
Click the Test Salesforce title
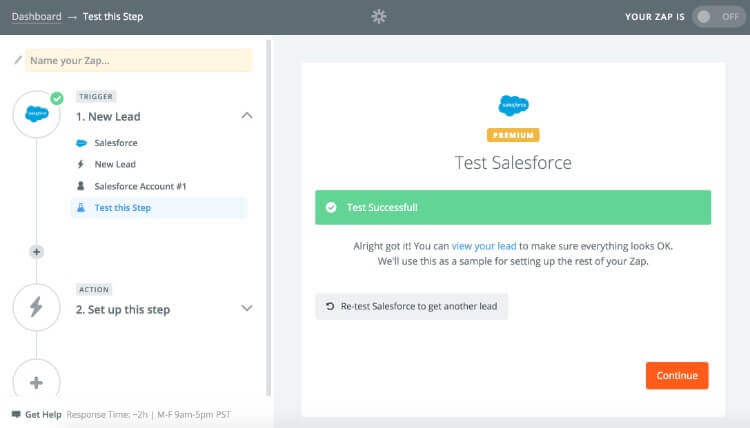513,163
